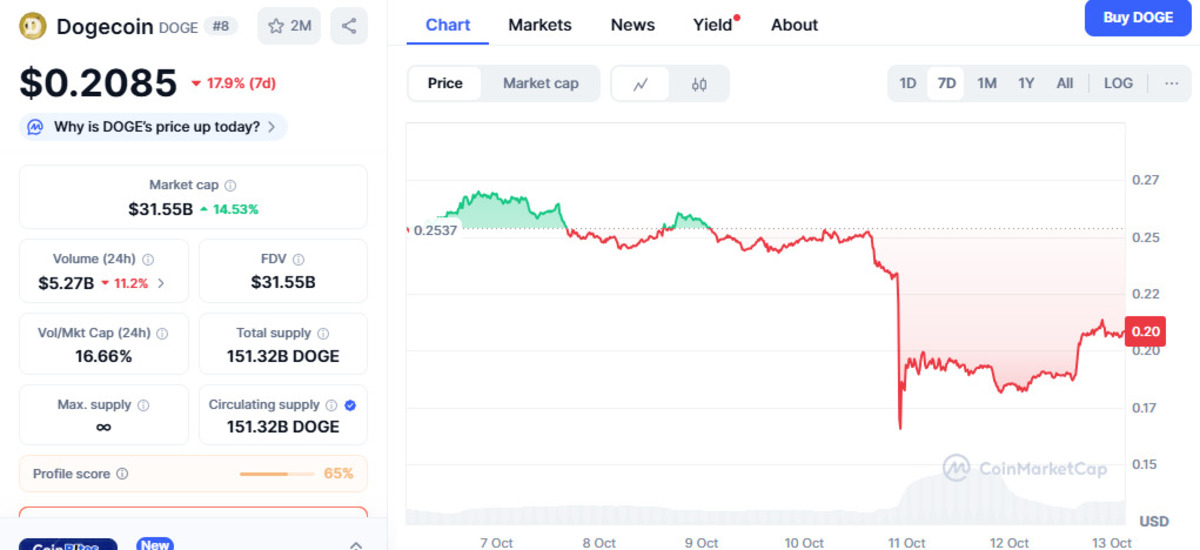The height and width of the screenshot is (550, 1200).
Task: Add Dogecoin to watchlist via star button
Action: coord(289,26)
